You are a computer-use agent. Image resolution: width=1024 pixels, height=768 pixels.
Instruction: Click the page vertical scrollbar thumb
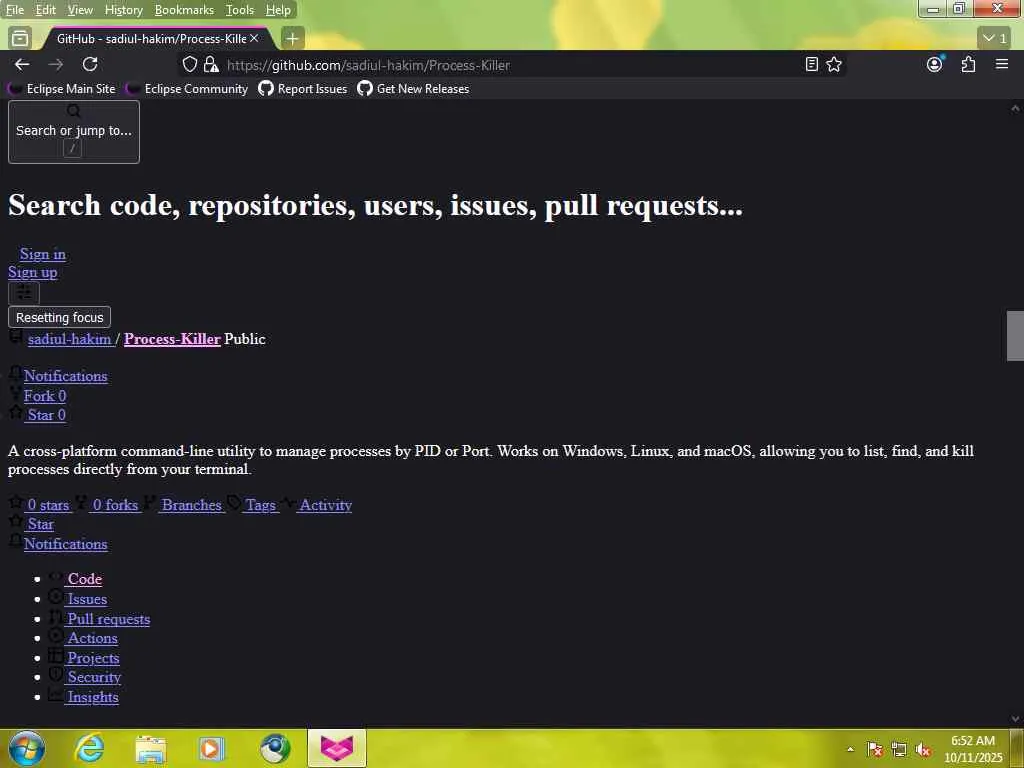[x=1015, y=336]
